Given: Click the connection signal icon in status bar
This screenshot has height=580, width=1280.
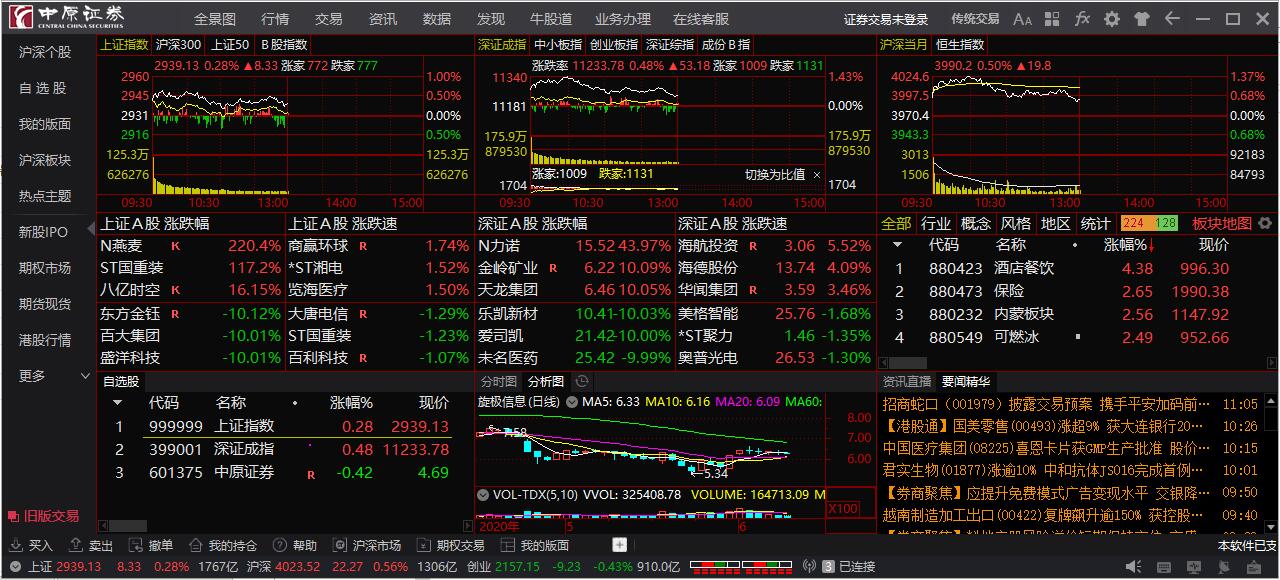Looking at the screenshot, I should coord(808,566).
